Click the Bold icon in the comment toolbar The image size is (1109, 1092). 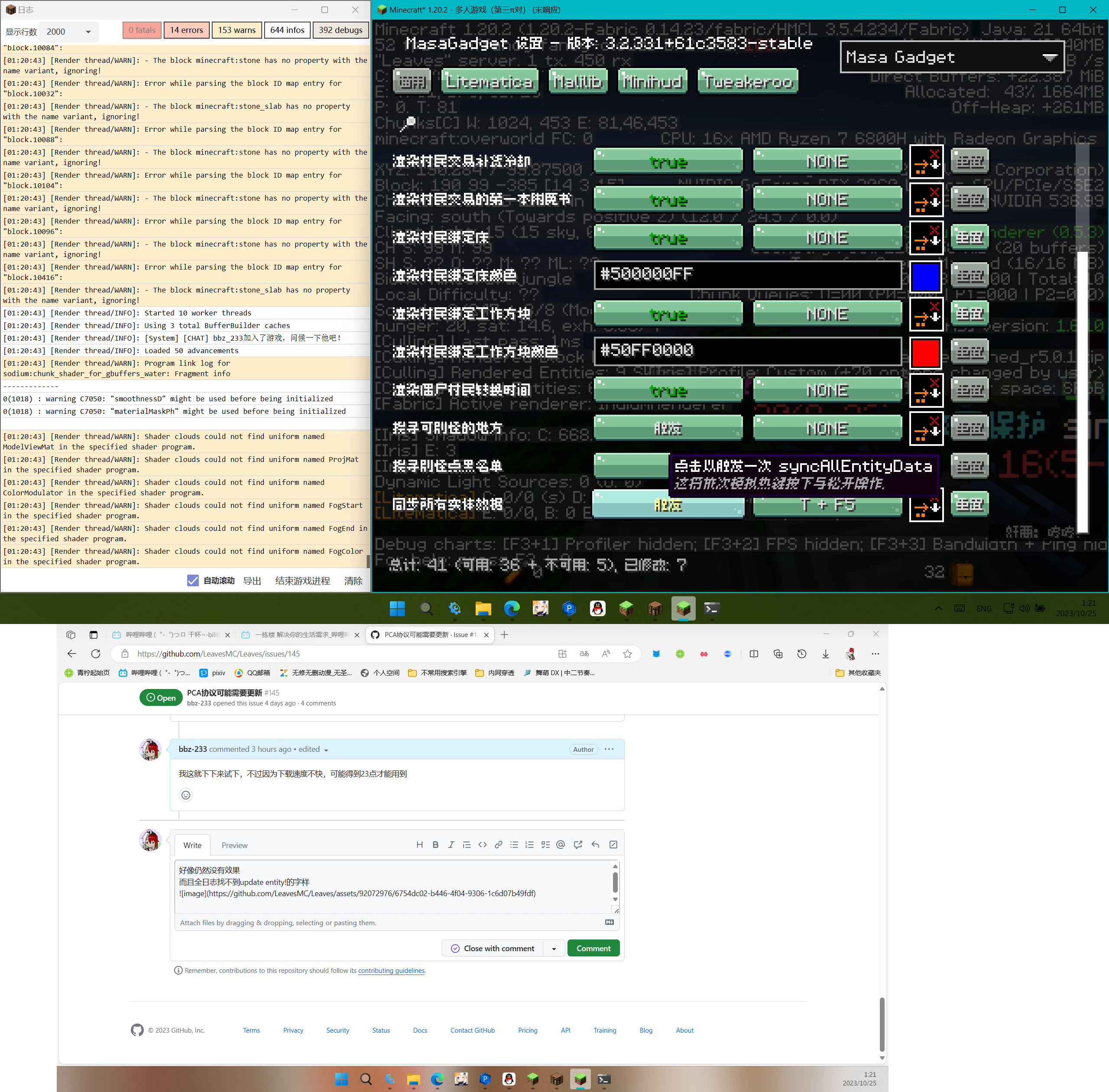click(435, 844)
